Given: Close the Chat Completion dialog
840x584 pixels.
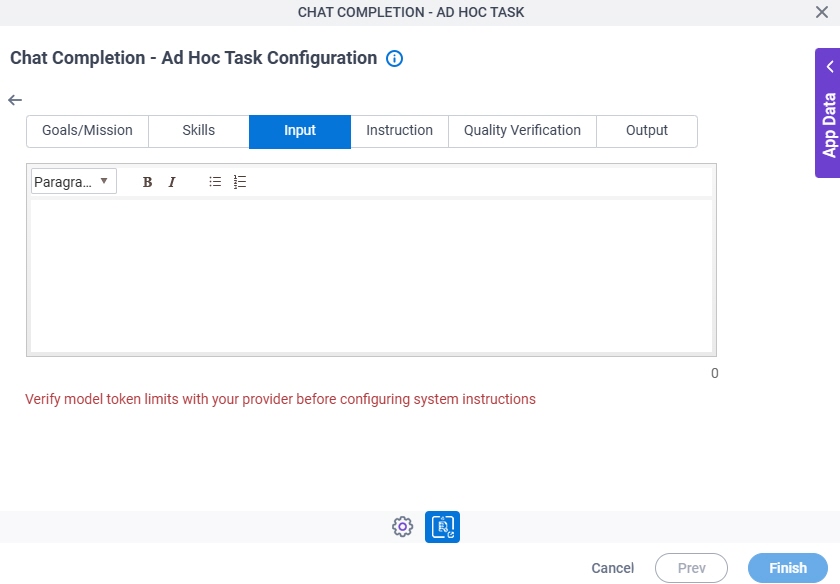Looking at the screenshot, I should 822,12.
